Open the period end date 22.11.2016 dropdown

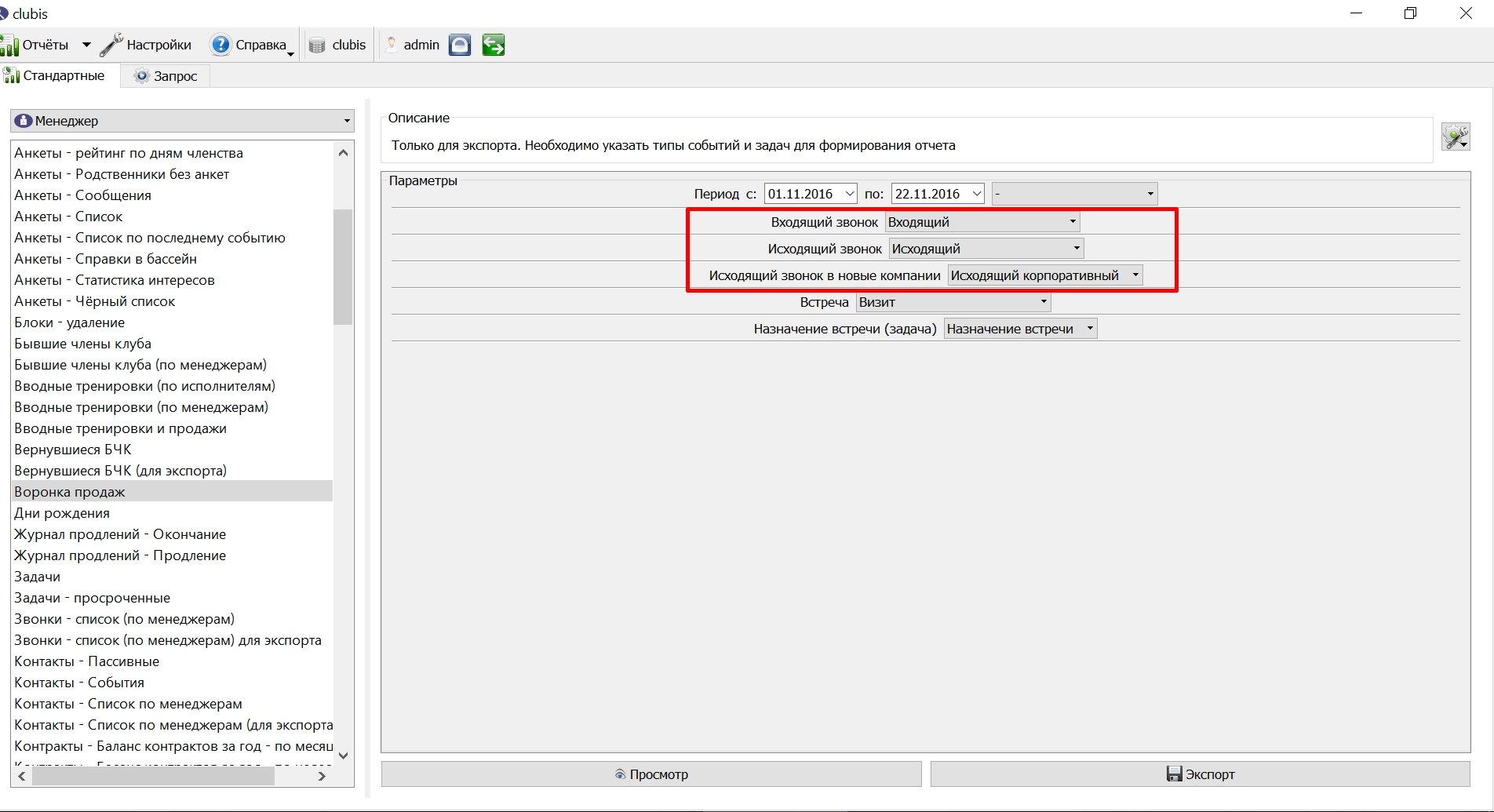tap(977, 194)
